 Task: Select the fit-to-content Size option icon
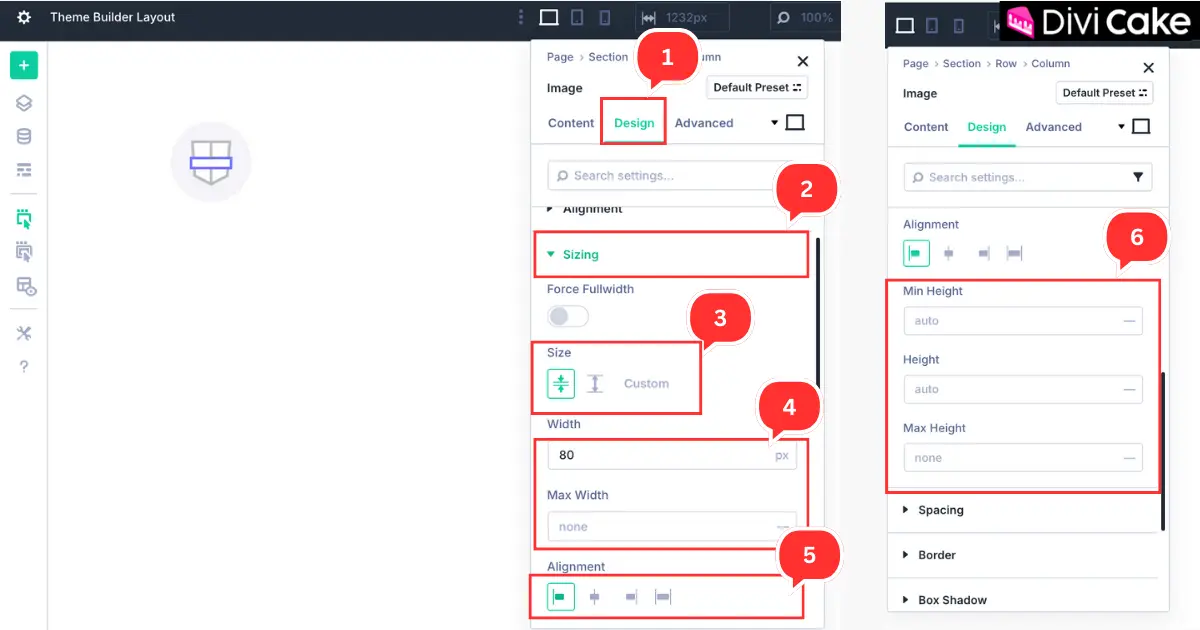click(x=561, y=383)
